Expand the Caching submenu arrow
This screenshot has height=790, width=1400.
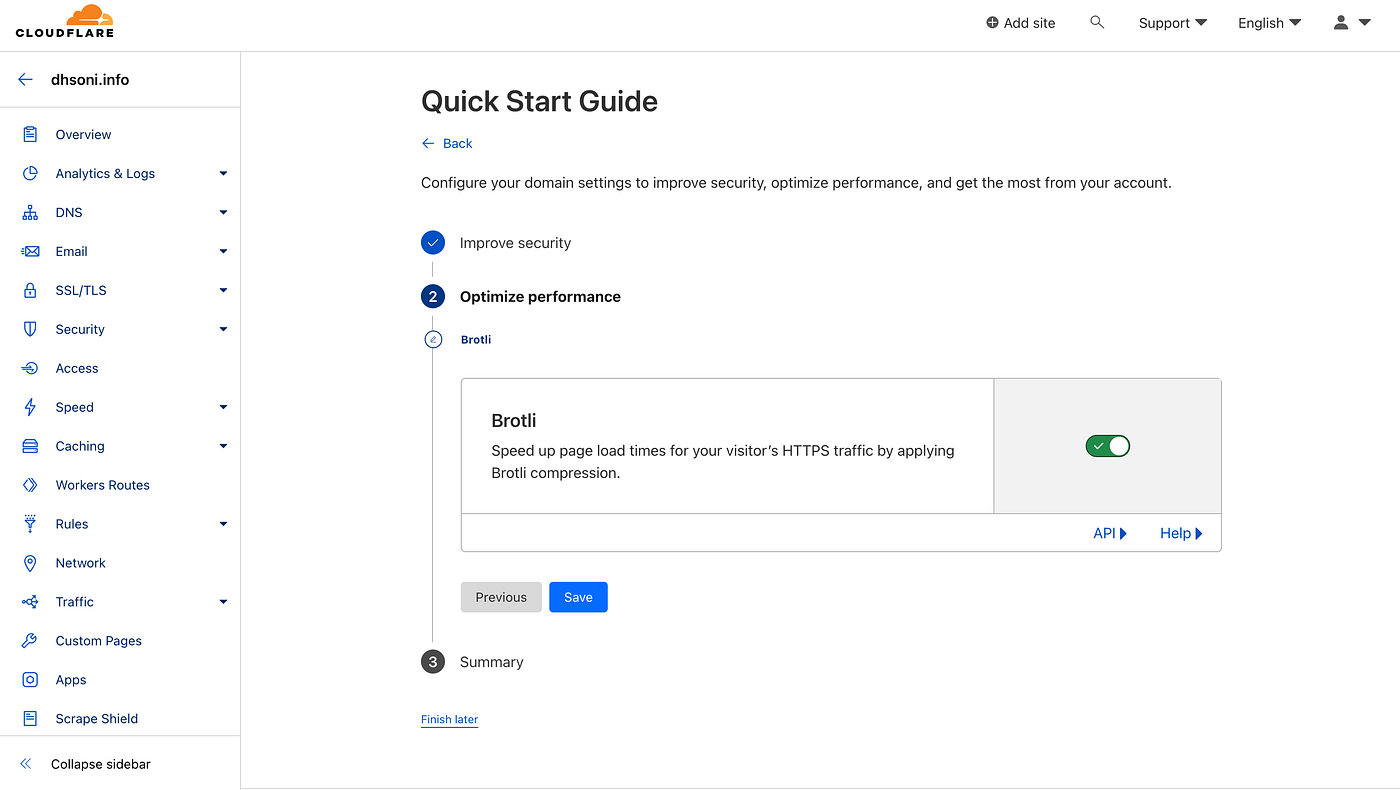[223, 446]
